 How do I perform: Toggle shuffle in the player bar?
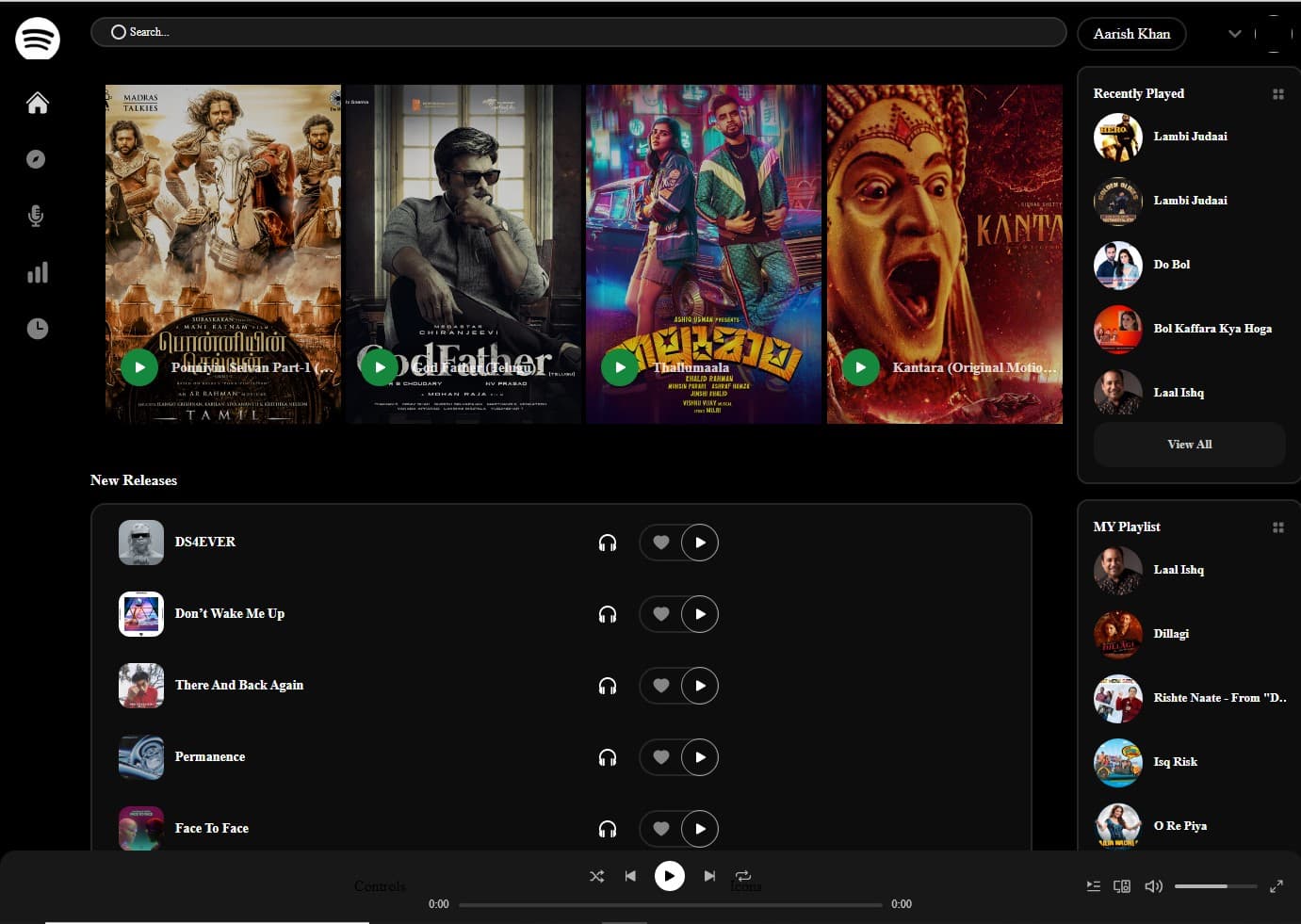coord(597,876)
